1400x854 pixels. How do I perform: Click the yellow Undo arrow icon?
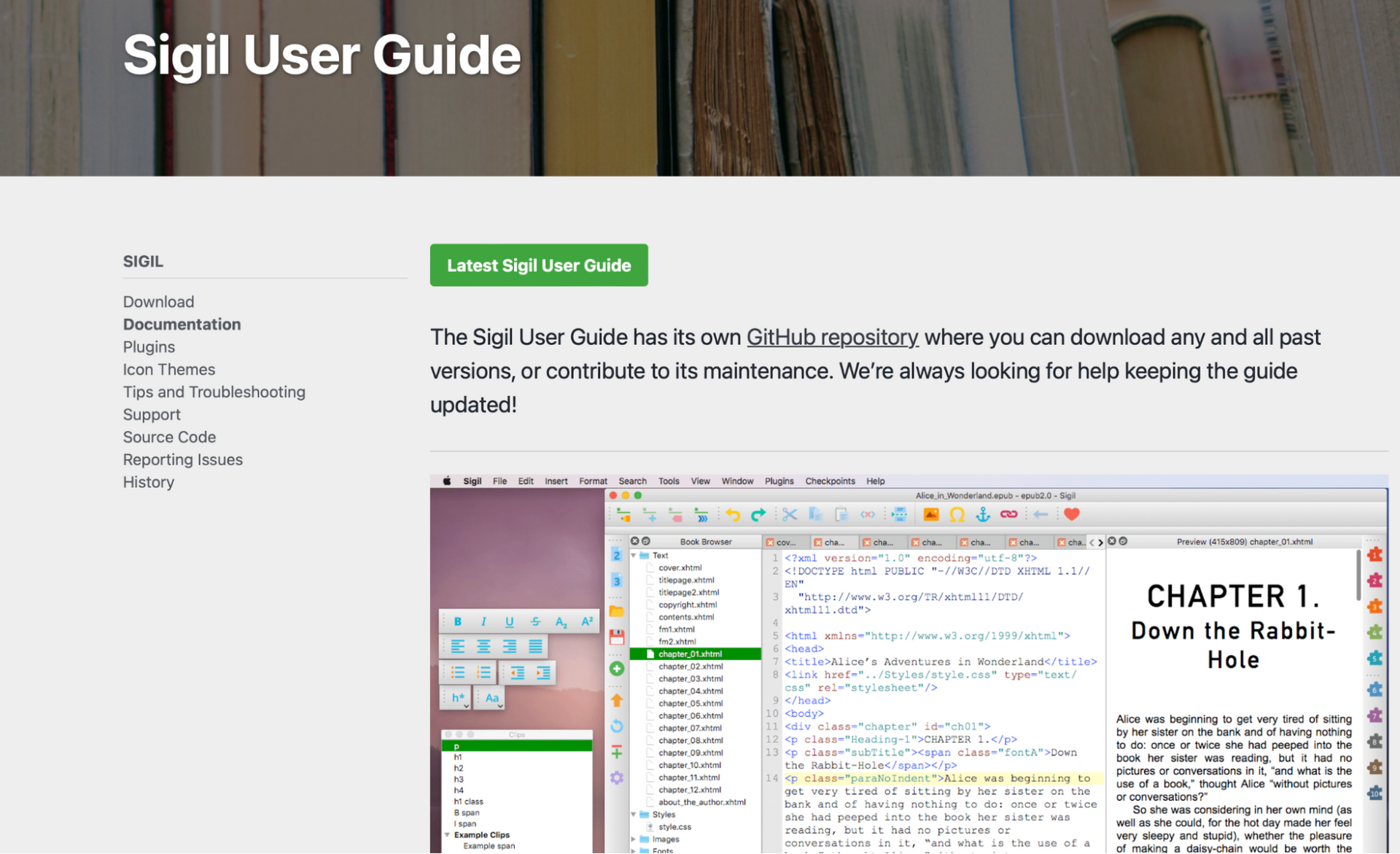pos(733,515)
